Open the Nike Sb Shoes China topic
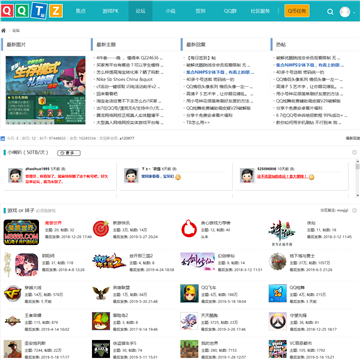Viewport: 360px width, 360px height. (x=125, y=79)
